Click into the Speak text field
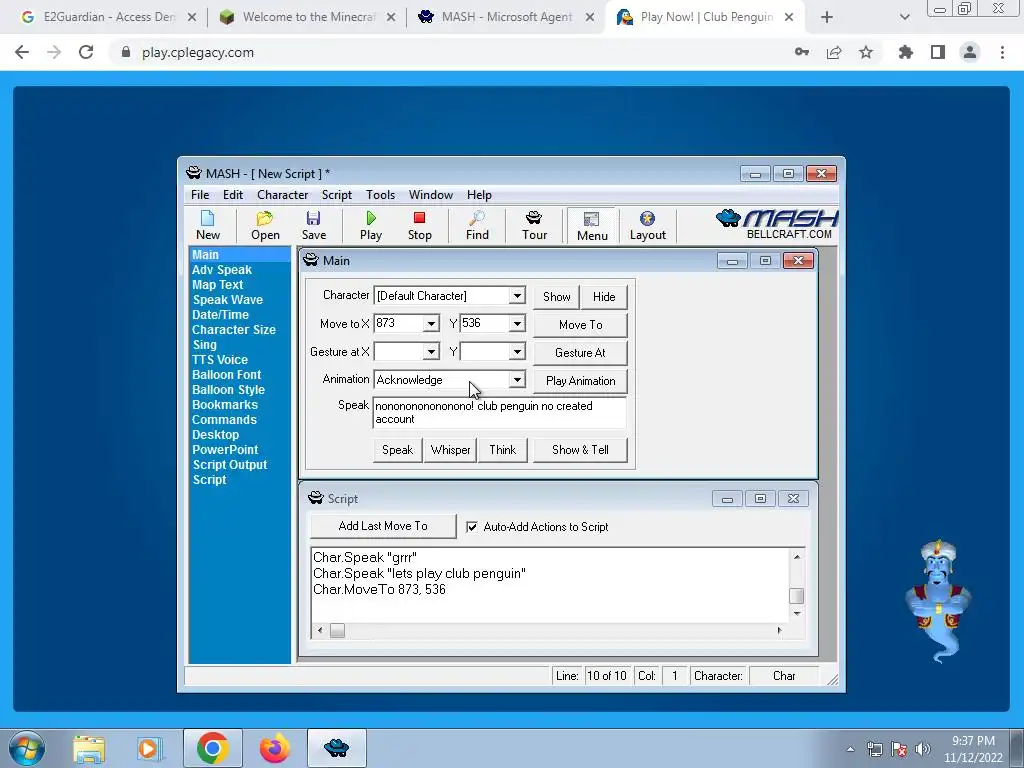This screenshot has height=768, width=1024. 500,412
